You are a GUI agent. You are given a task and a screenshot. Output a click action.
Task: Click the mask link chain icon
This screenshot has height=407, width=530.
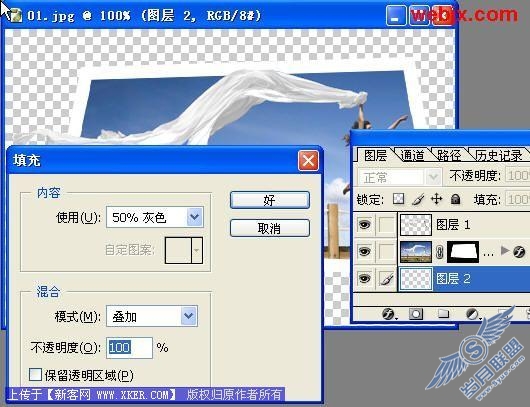pyautogui.click(x=439, y=252)
